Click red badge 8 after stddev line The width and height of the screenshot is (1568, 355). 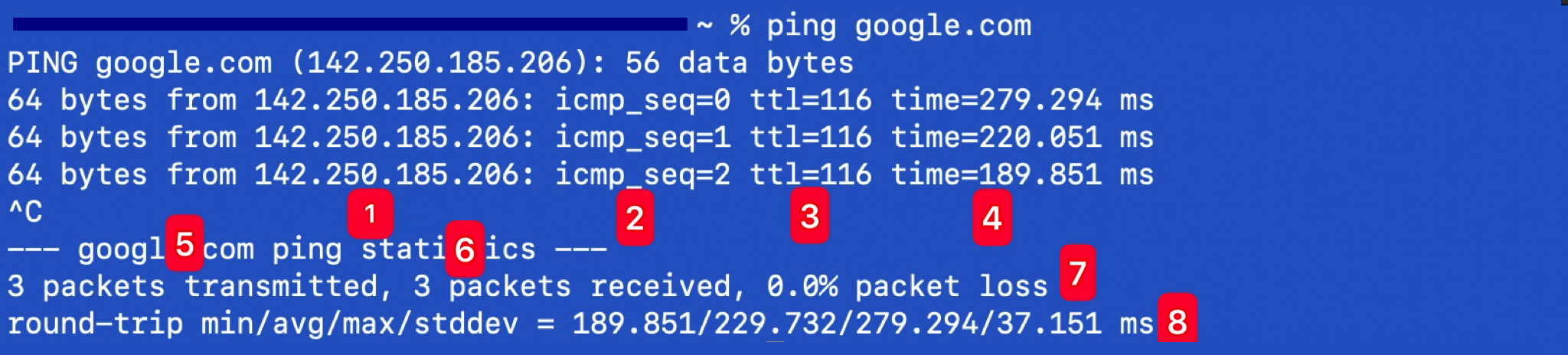coord(1177,321)
